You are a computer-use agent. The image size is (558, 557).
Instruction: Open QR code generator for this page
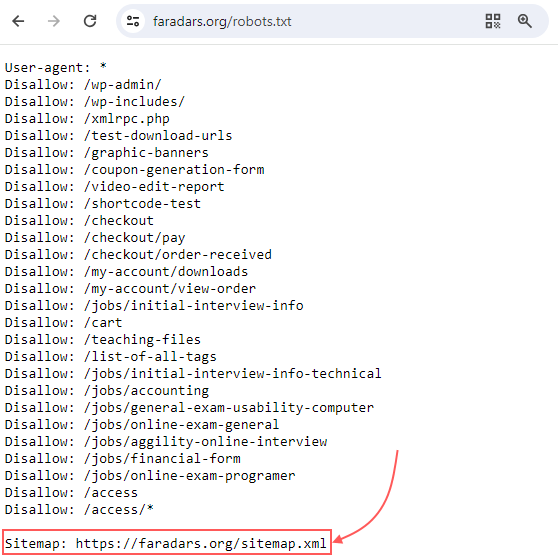point(493,21)
